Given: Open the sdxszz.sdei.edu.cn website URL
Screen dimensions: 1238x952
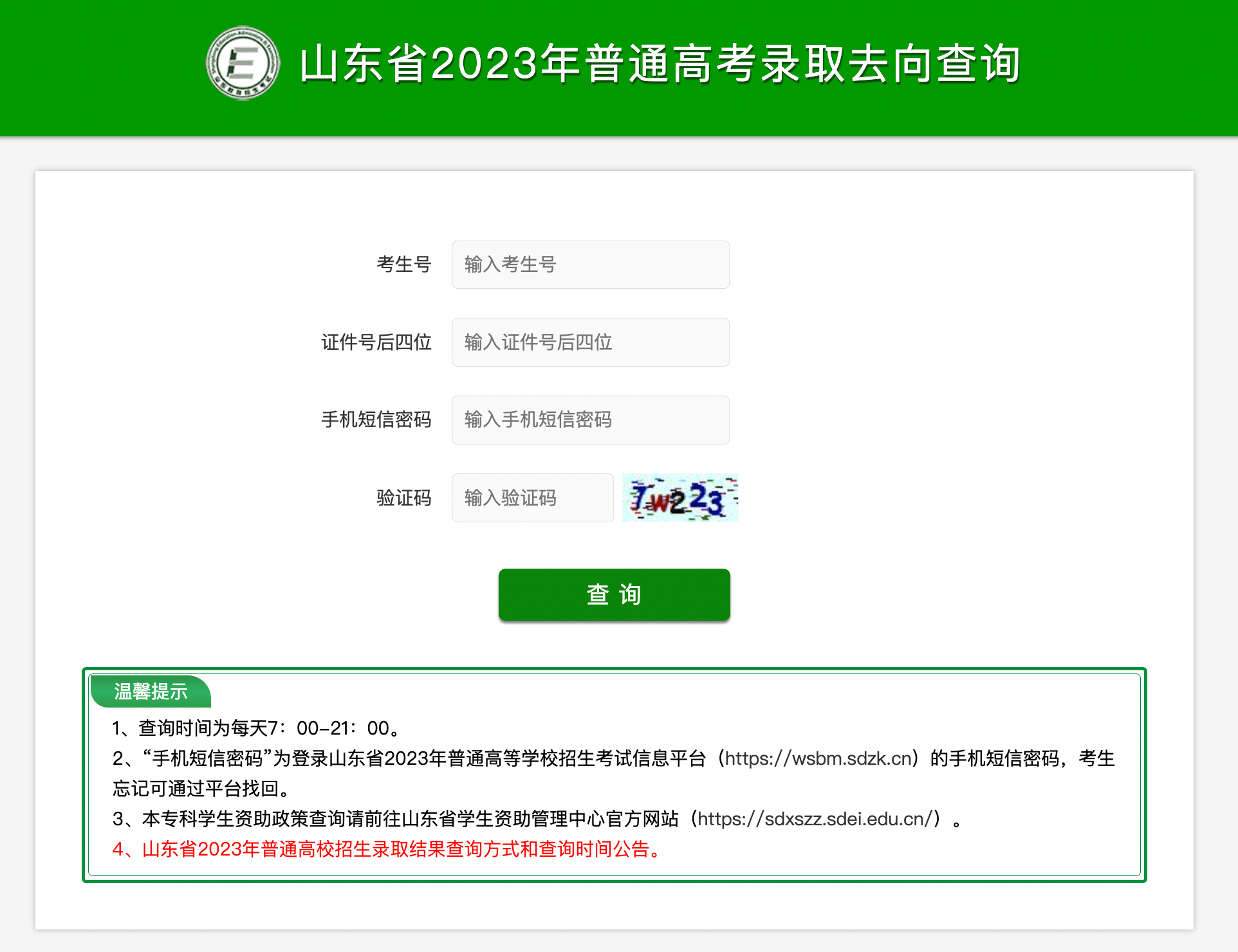Looking at the screenshot, I should click(x=815, y=819).
